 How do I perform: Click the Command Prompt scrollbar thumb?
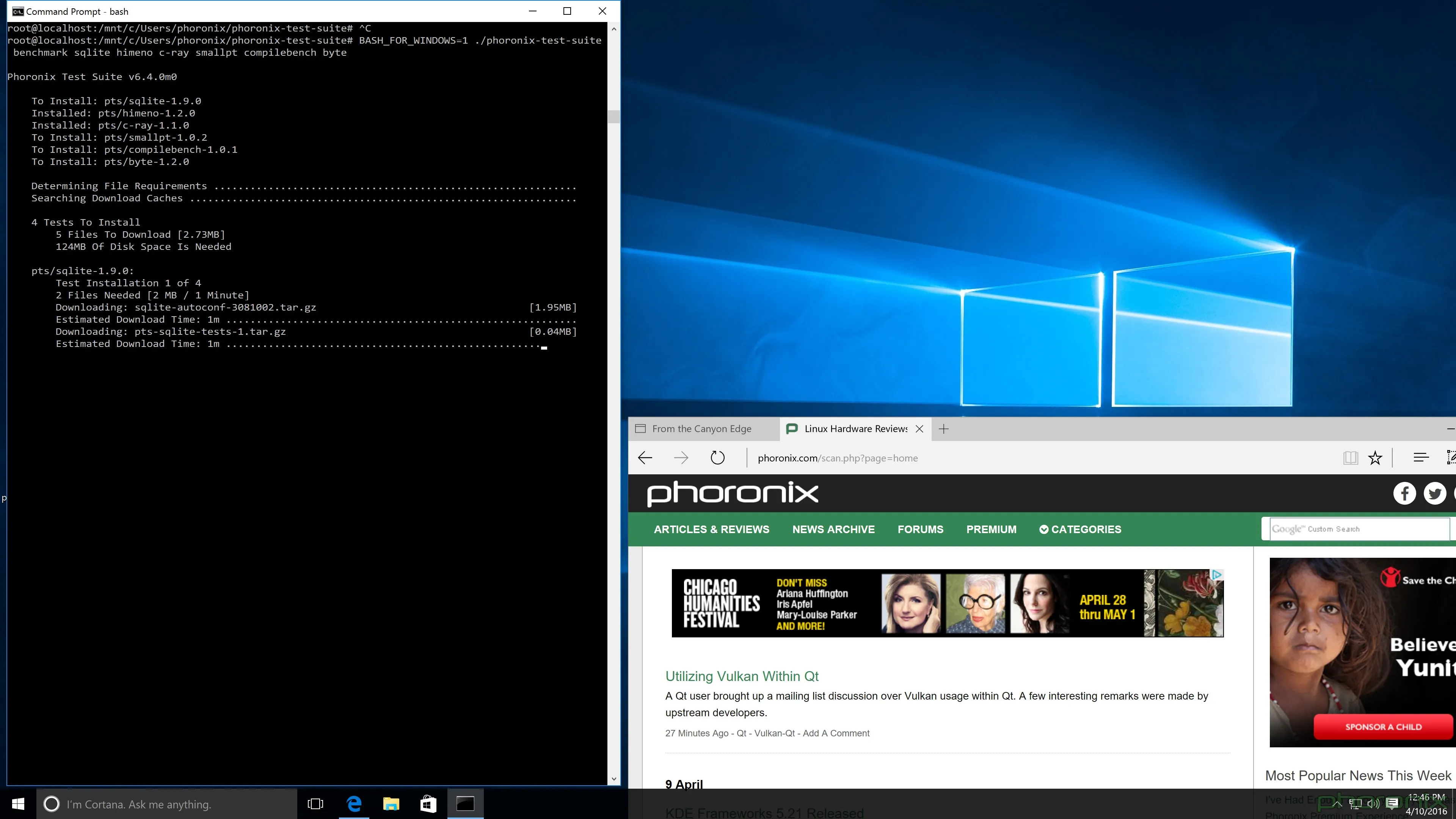614,116
